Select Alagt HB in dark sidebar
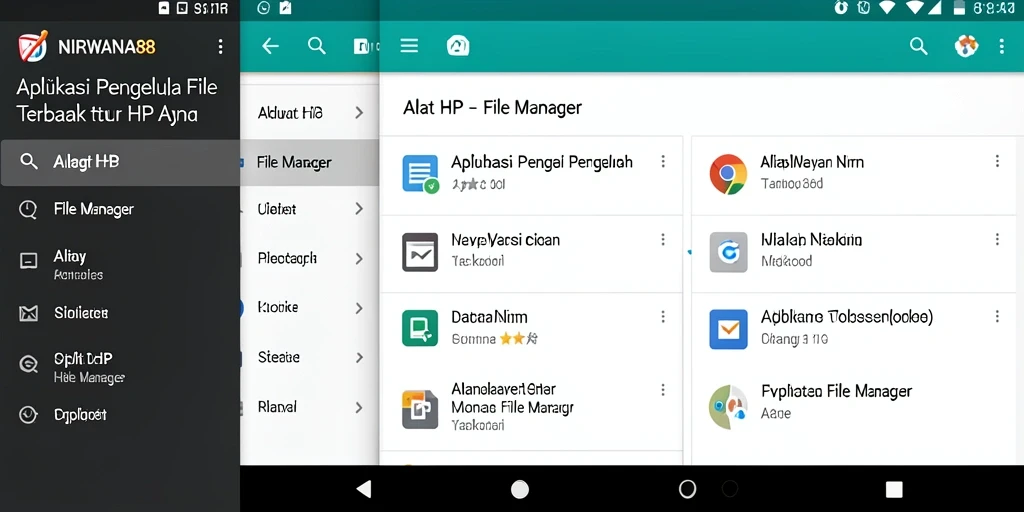 [x=120, y=162]
